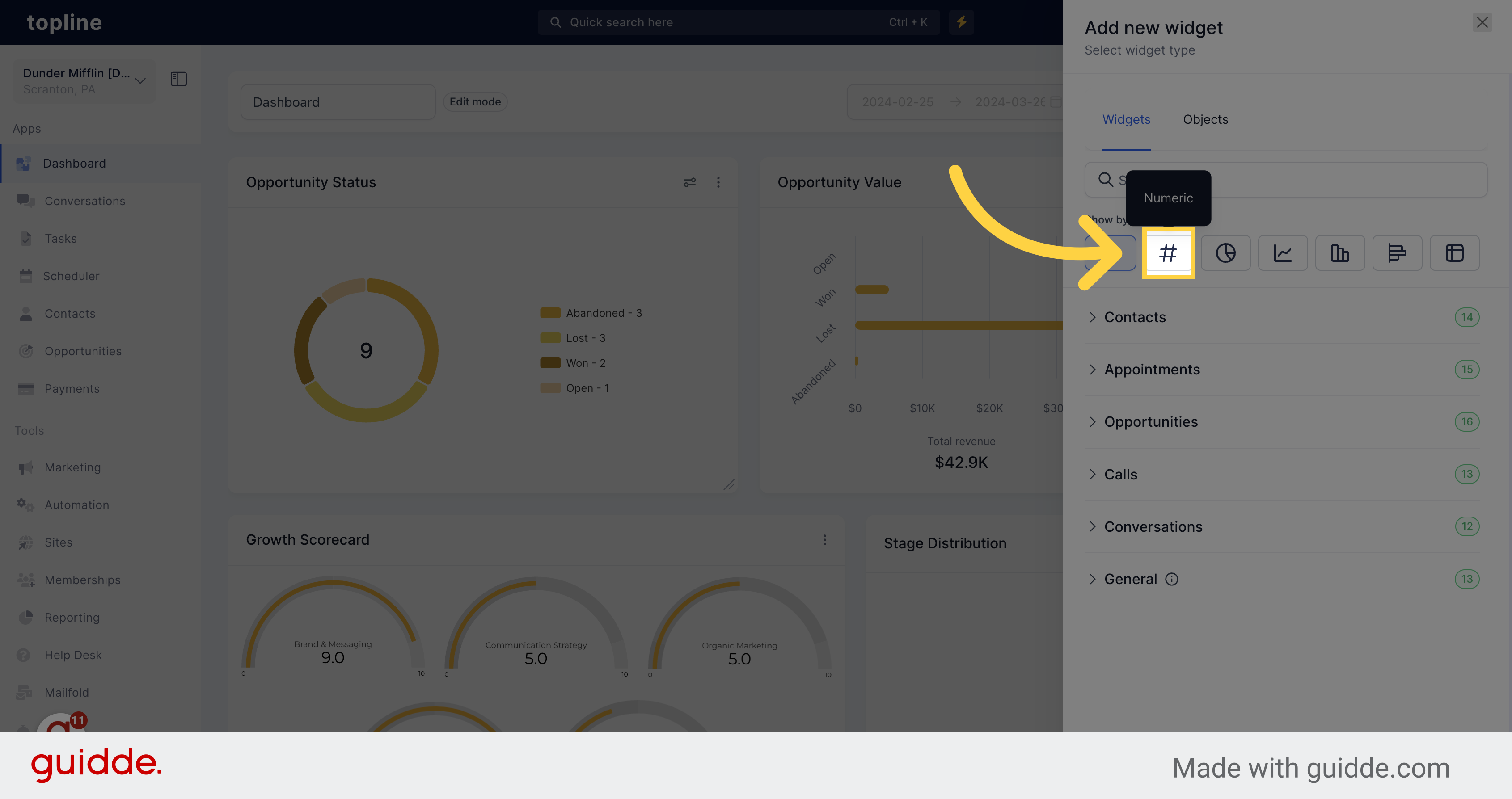1512x799 pixels.
Task: Click the General info icon
Action: click(1172, 579)
